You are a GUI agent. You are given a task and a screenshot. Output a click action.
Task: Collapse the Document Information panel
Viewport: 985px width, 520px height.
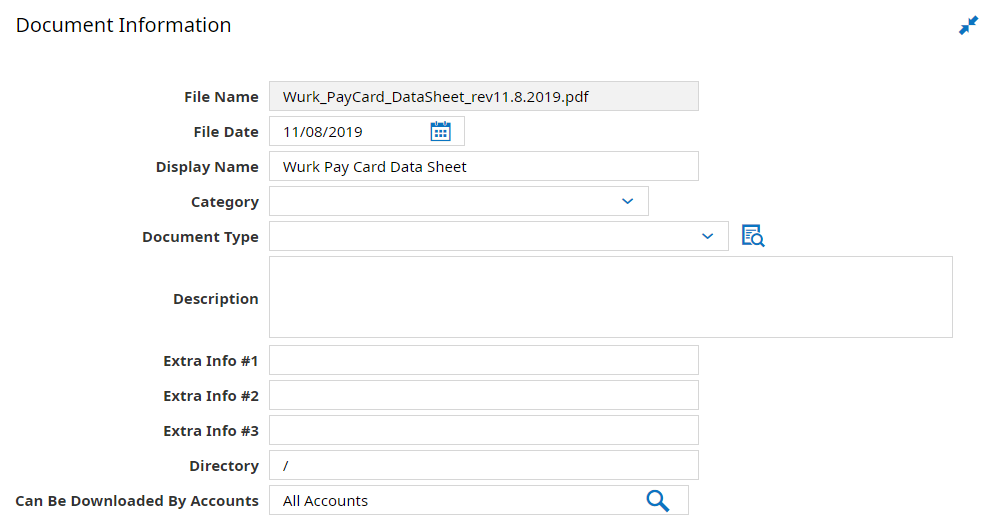pyautogui.click(x=968, y=26)
